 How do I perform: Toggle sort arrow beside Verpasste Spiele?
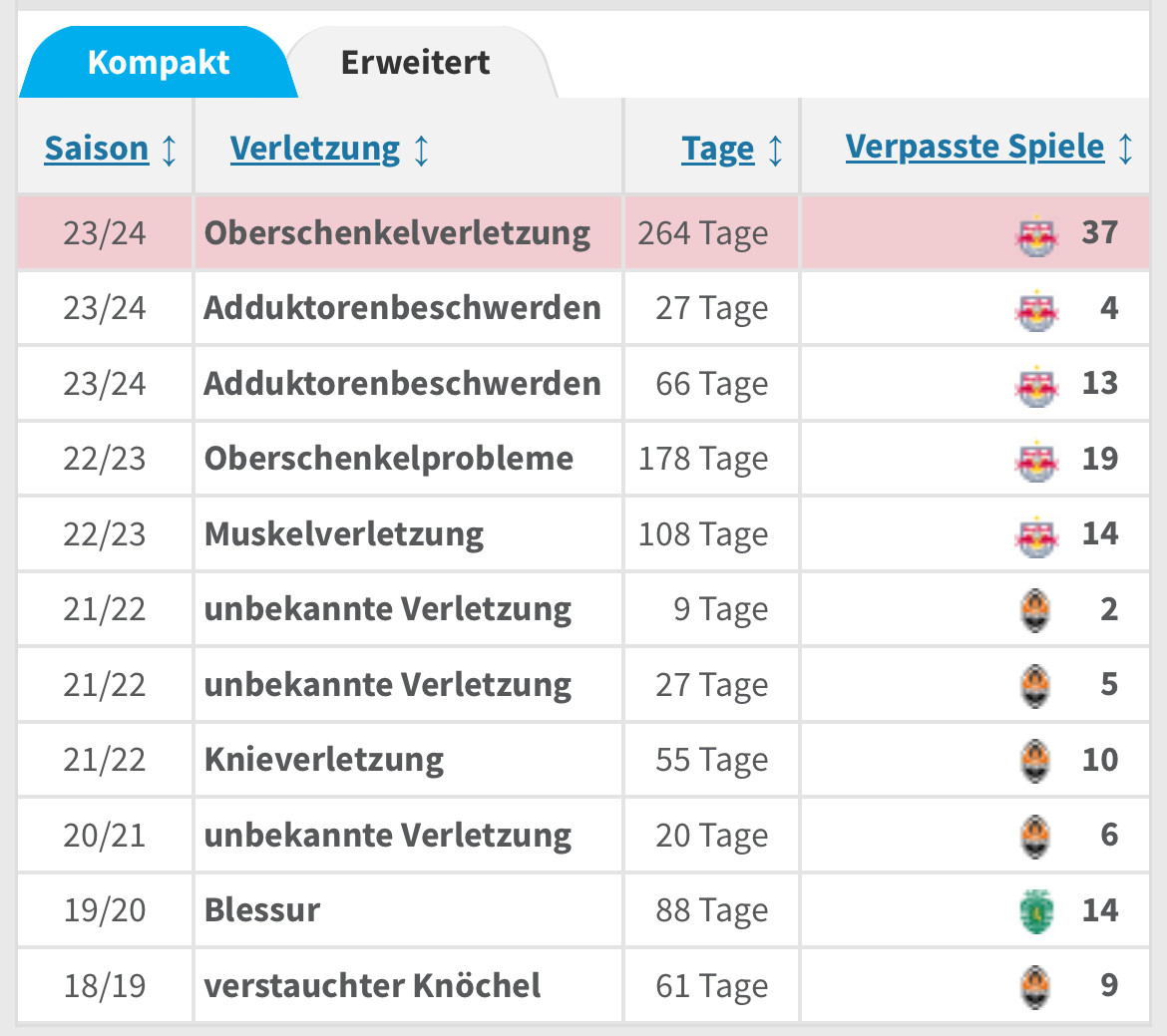[1125, 148]
